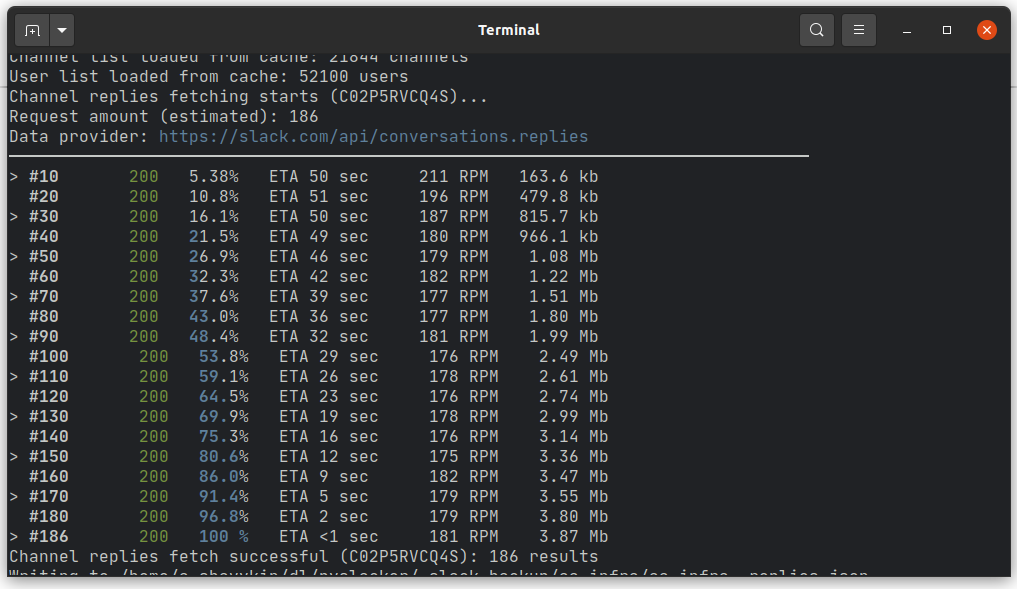This screenshot has height=589, width=1017.
Task: Click "Request amount (estimated): 186" line
Action: point(163,117)
